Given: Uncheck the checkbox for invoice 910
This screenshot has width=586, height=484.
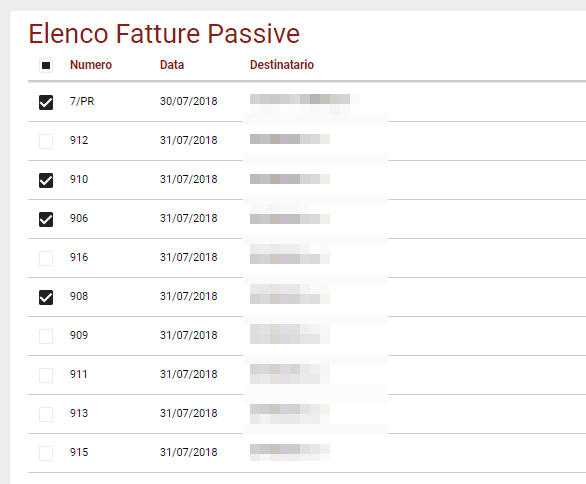Looking at the screenshot, I should coord(46,180).
